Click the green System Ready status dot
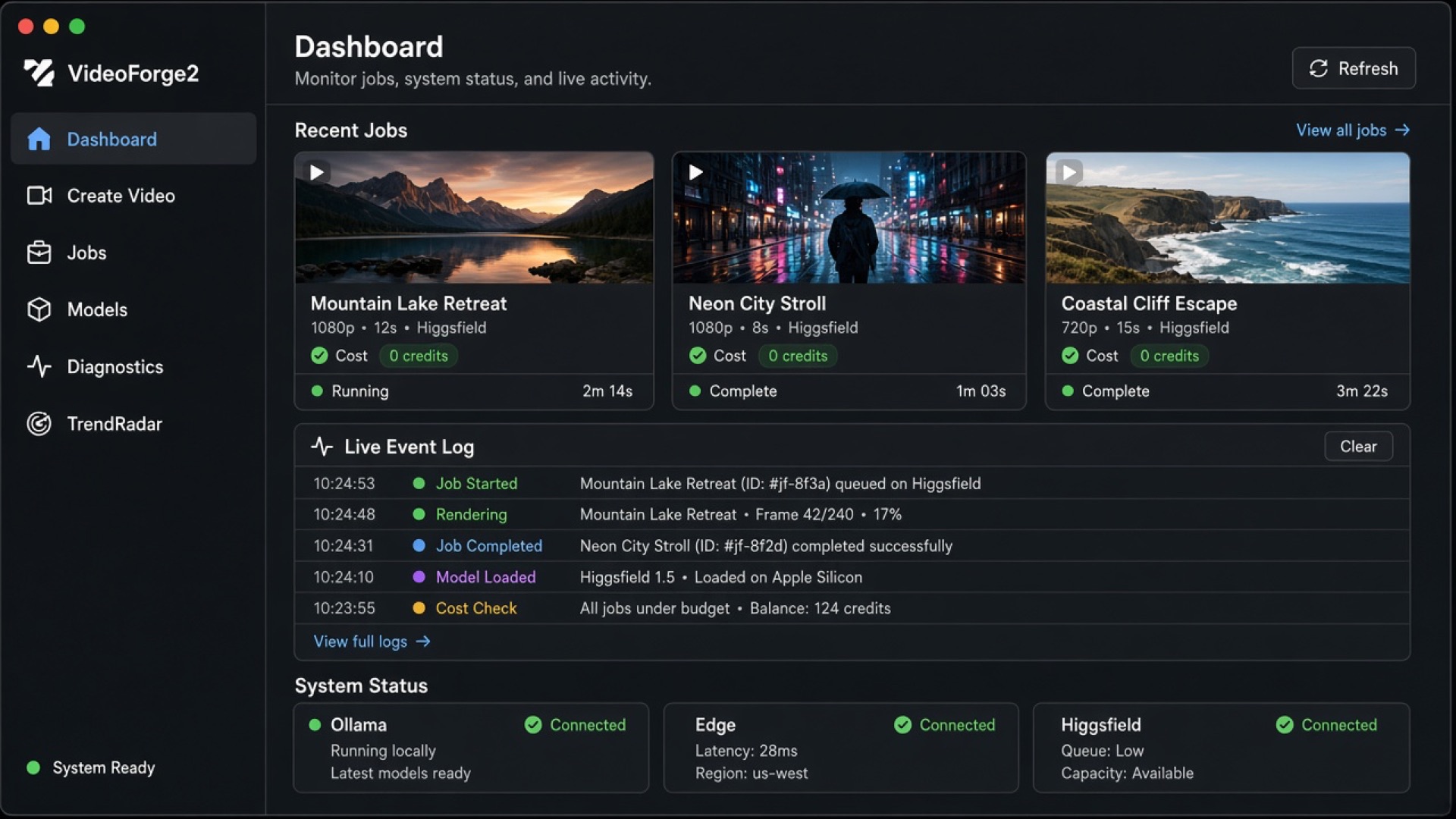 pyautogui.click(x=33, y=767)
